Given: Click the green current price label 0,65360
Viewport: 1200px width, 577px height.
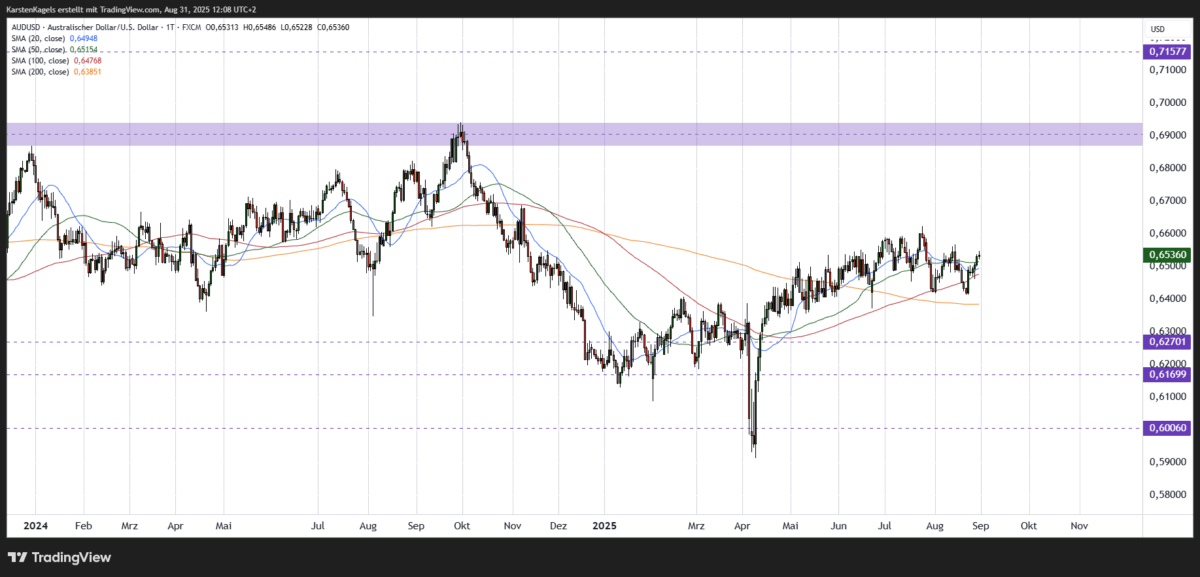Looking at the screenshot, I should pos(1166,255).
